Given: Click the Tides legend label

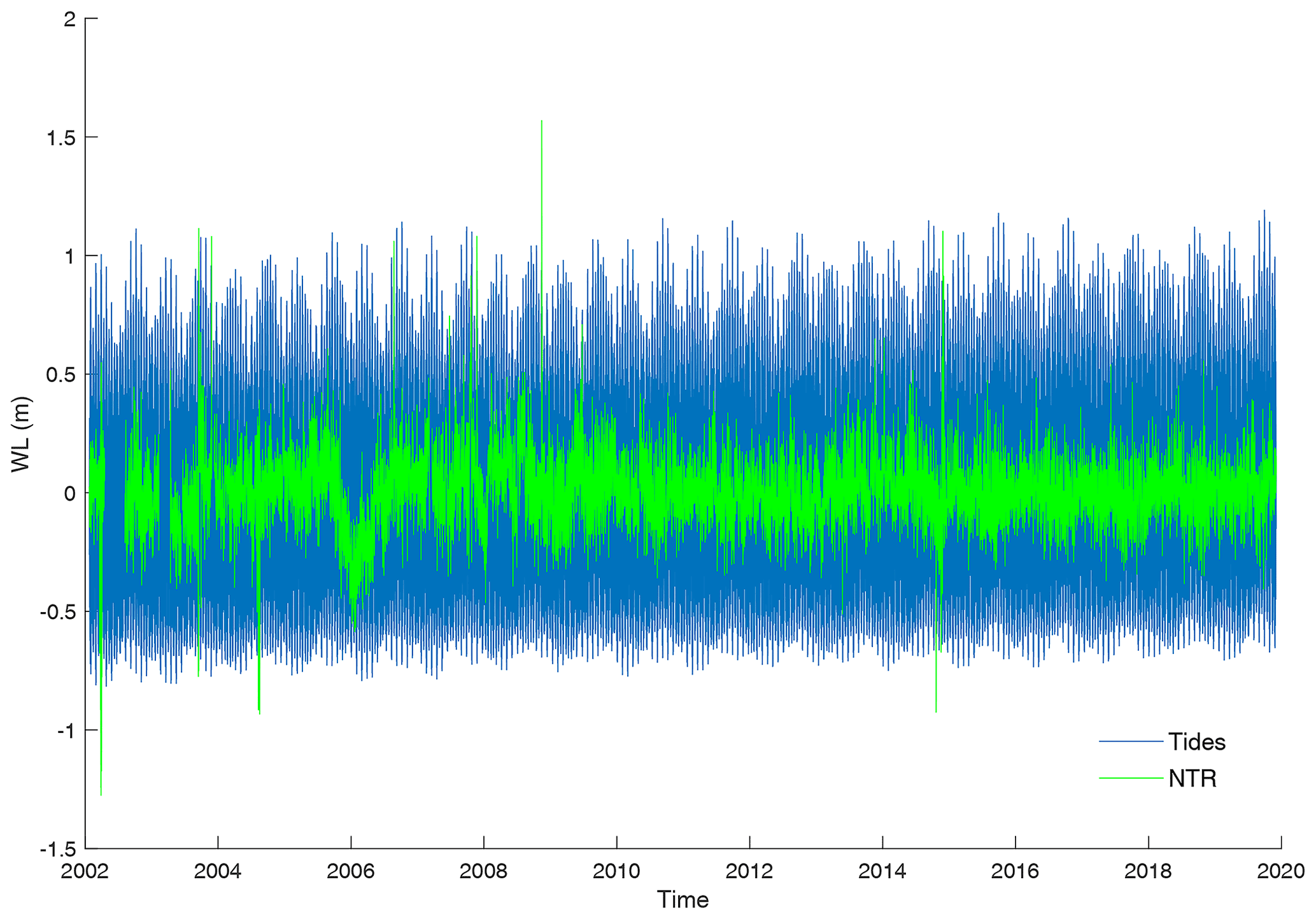Looking at the screenshot, I should click(1196, 742).
